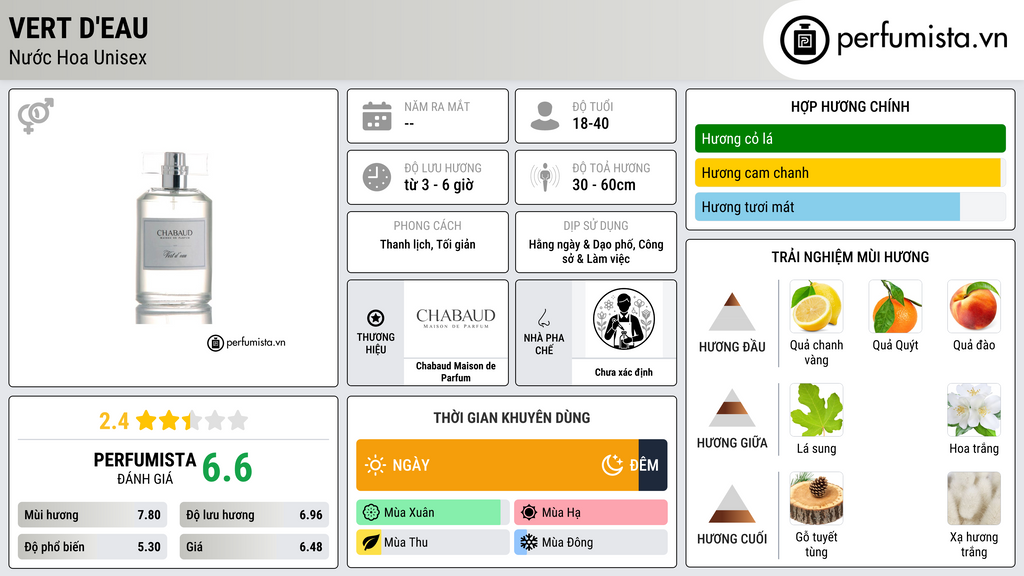Click the Hằng ngày & Dạo phố occasion text
This screenshot has height=576, width=1024.
(x=596, y=251)
